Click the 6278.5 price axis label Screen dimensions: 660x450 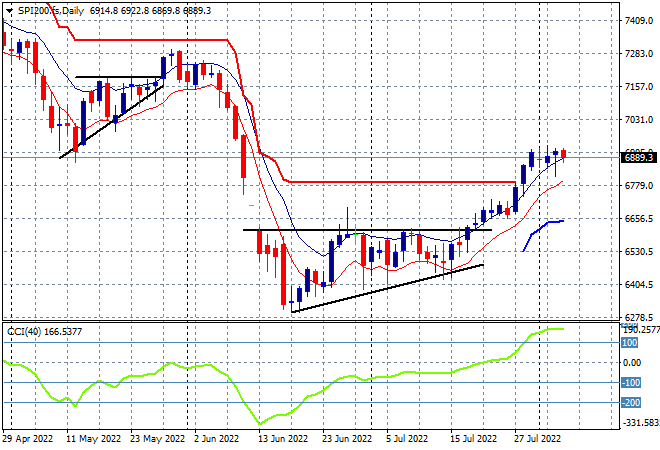(x=639, y=317)
